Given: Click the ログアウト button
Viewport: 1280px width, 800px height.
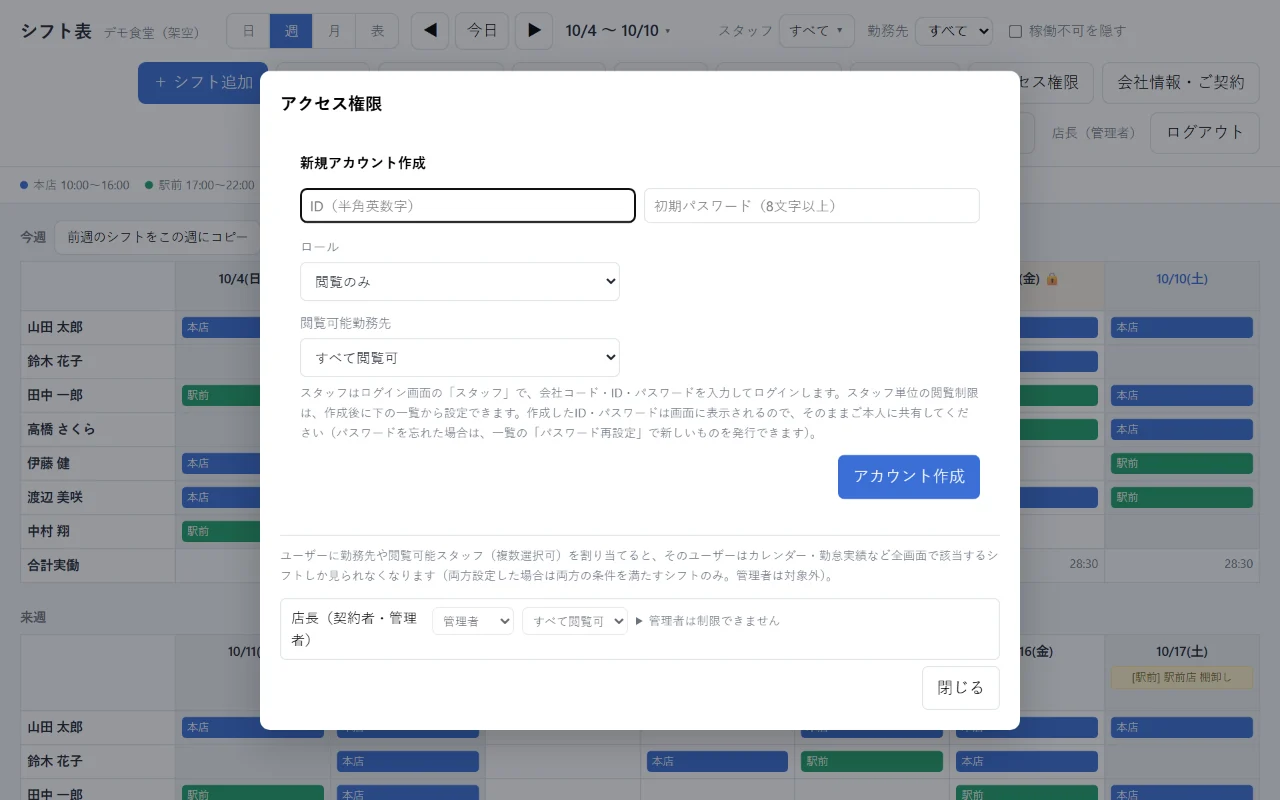Looking at the screenshot, I should click(1205, 133).
